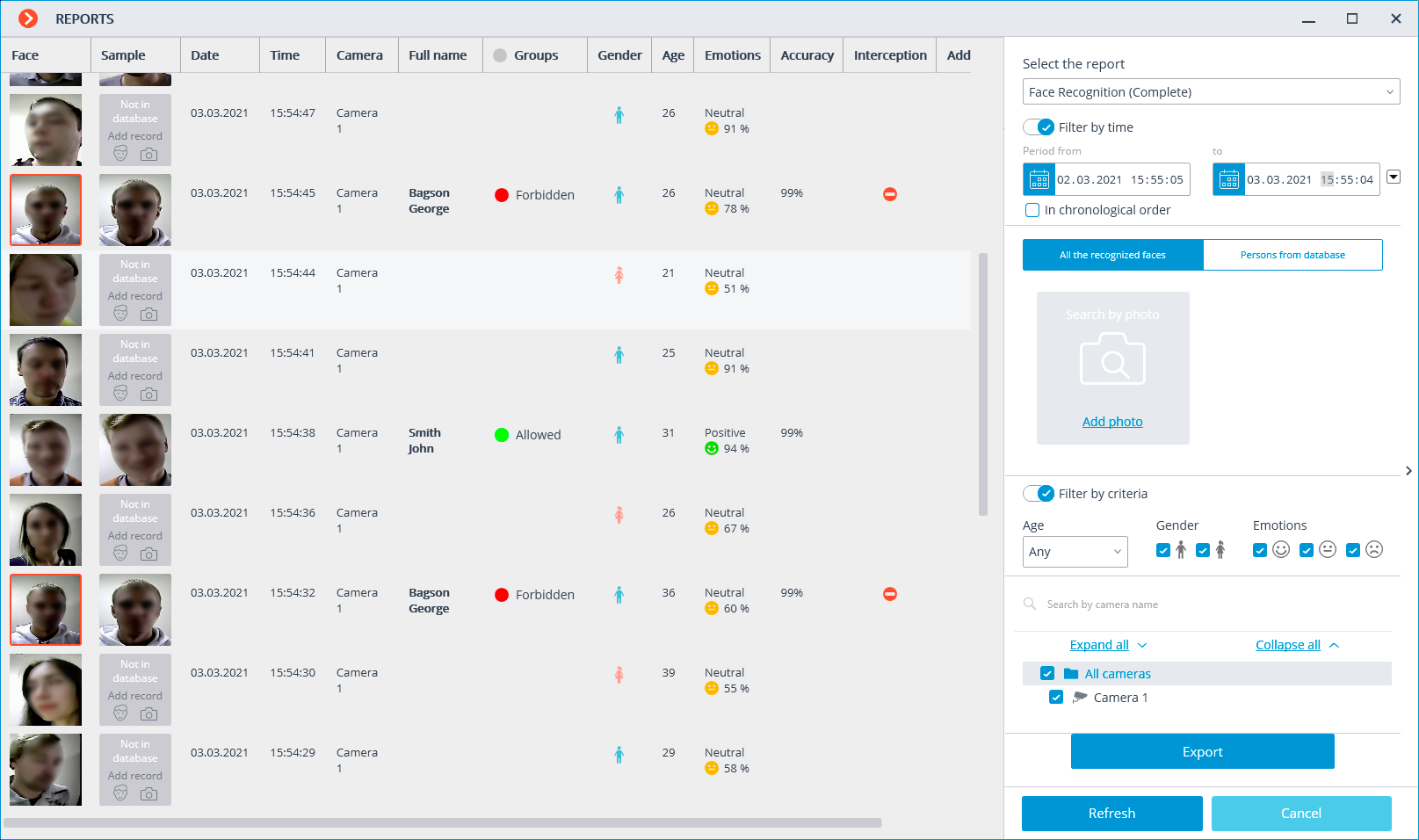
Task: Click interception icon for Bagson George at 15:54:32
Action: 890,594
